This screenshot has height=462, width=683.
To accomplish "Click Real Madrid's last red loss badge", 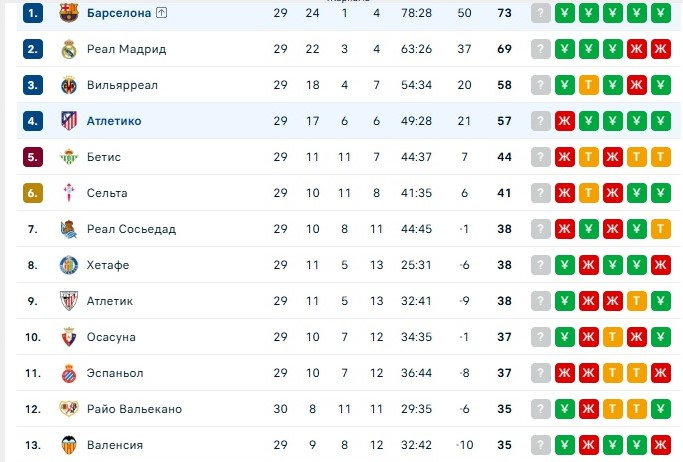I will tap(660, 49).
